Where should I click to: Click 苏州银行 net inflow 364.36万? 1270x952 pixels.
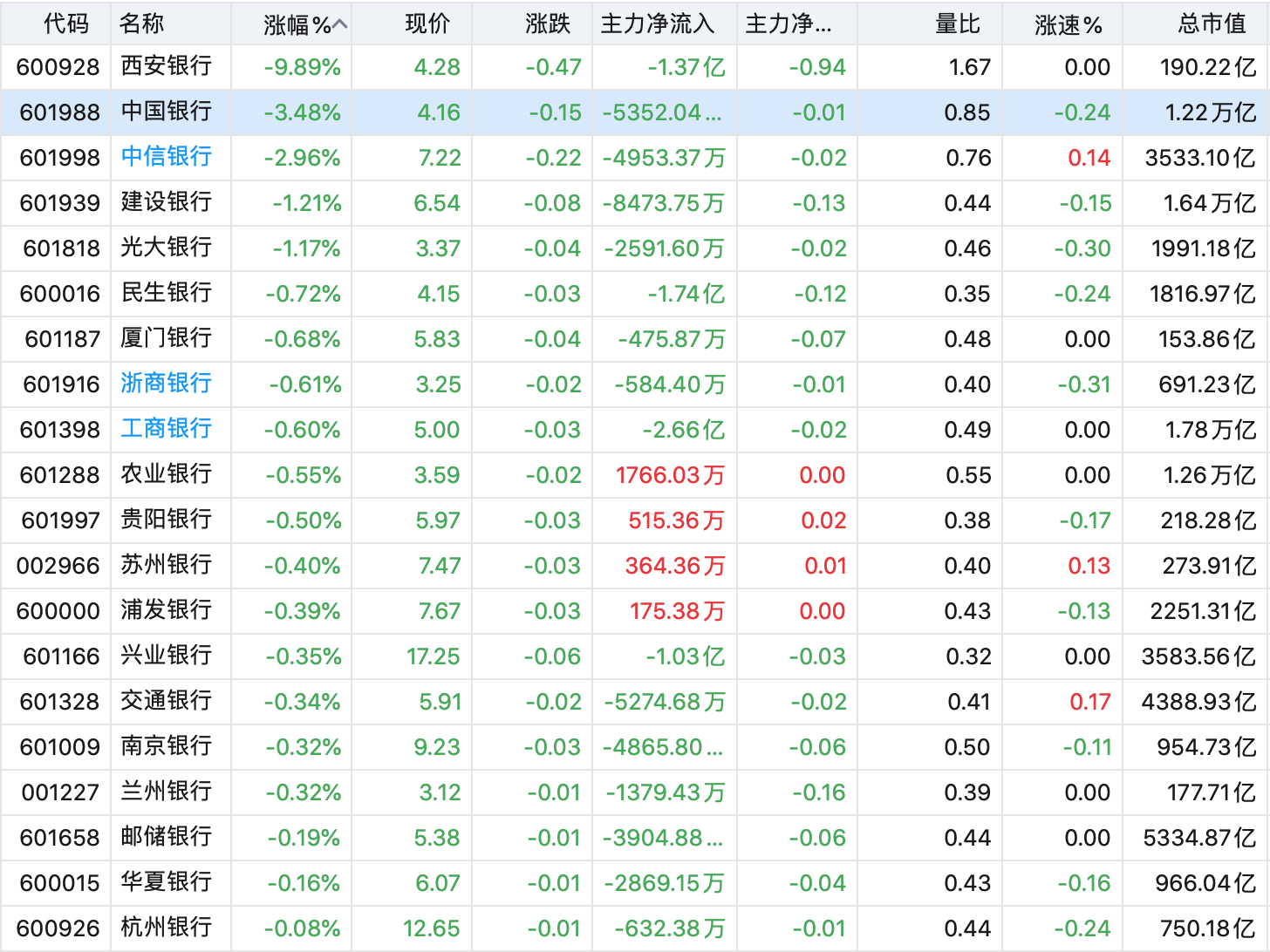click(674, 566)
